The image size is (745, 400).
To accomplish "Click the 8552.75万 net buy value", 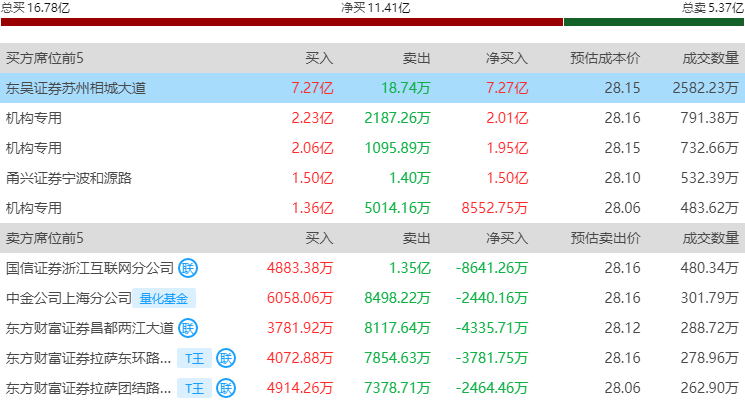I will tap(495, 208).
